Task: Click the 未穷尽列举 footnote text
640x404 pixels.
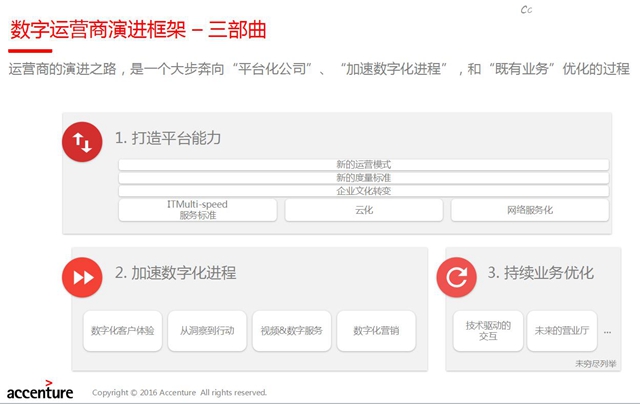Action: pyautogui.click(x=596, y=363)
